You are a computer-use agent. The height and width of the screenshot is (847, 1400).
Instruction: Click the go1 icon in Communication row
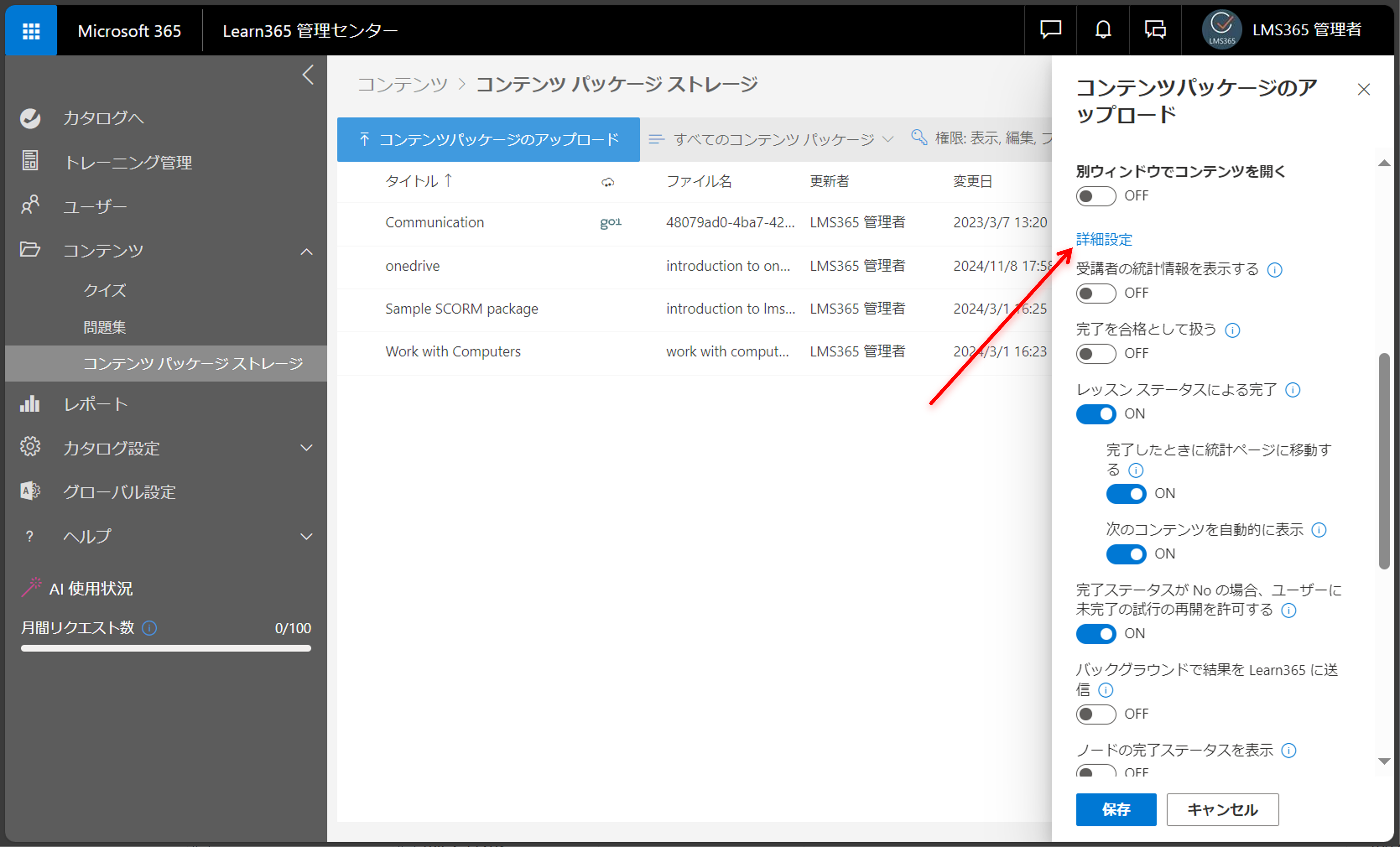coord(611,222)
